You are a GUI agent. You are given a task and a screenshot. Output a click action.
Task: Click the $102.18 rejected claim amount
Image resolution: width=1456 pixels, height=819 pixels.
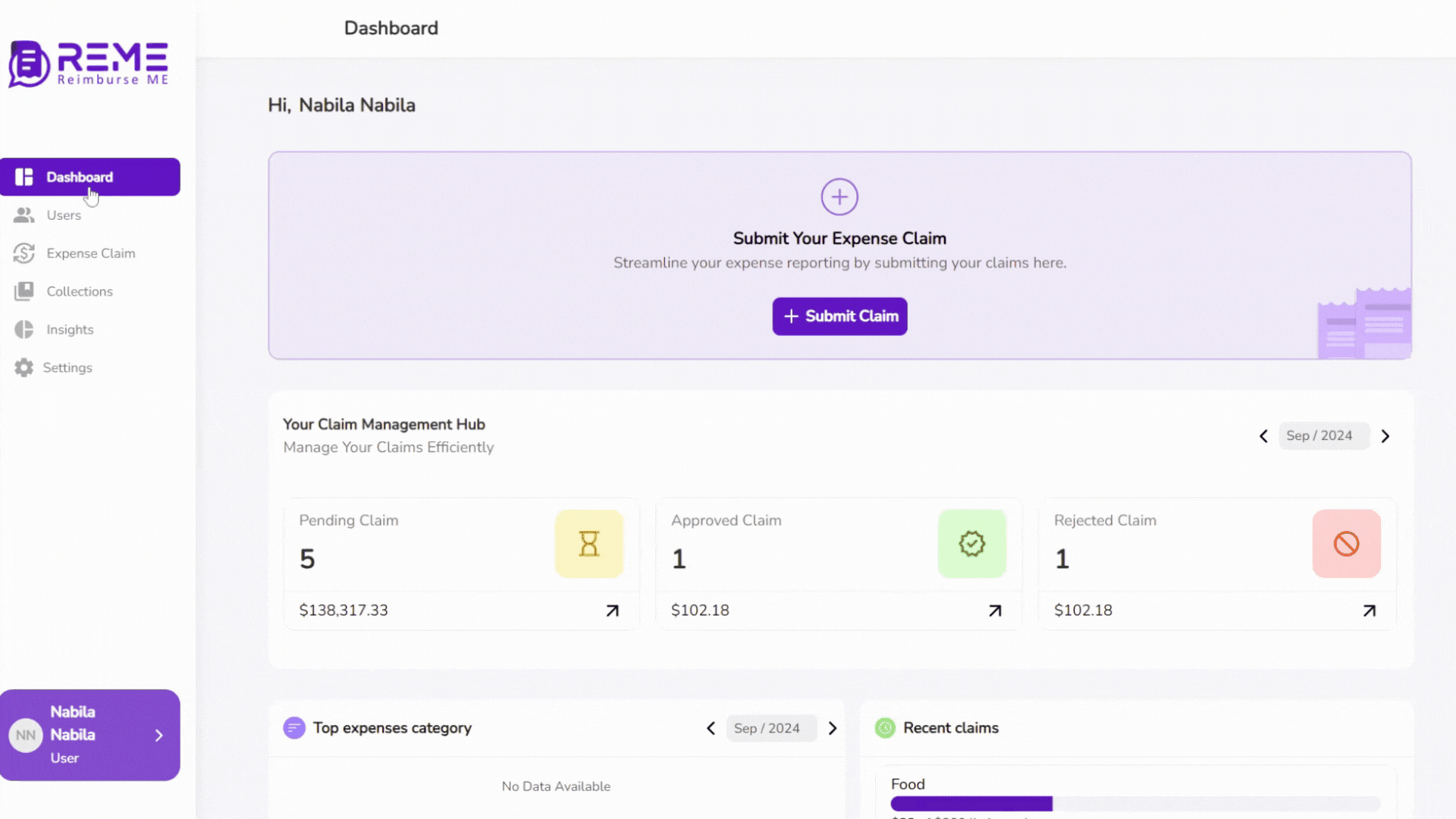point(1083,610)
